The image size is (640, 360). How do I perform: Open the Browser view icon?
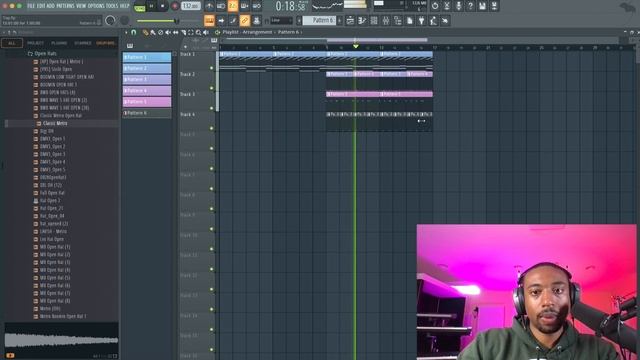[398, 20]
